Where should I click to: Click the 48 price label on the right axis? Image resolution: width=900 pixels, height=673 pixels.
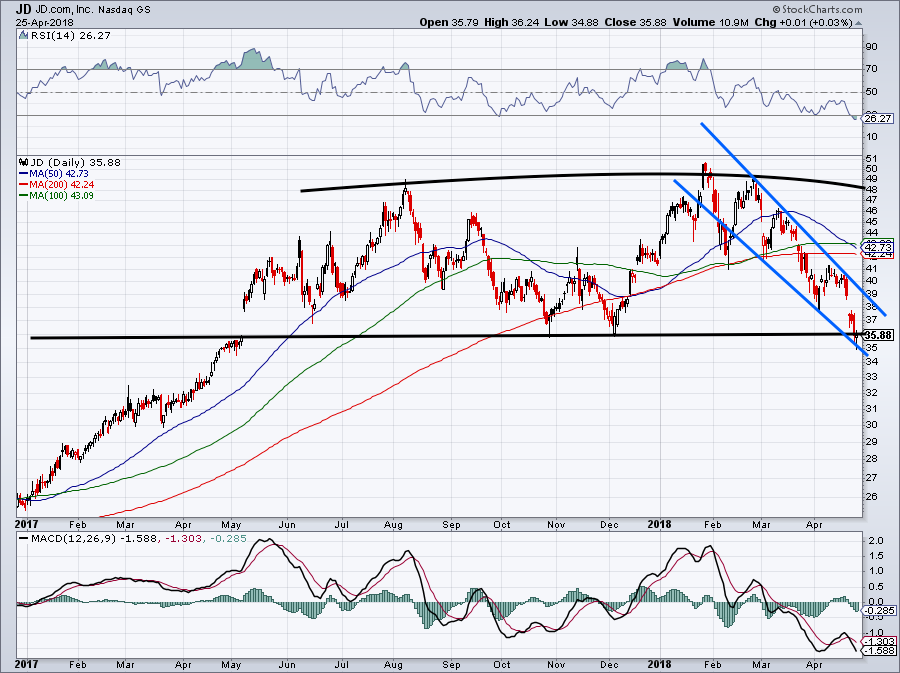click(871, 189)
